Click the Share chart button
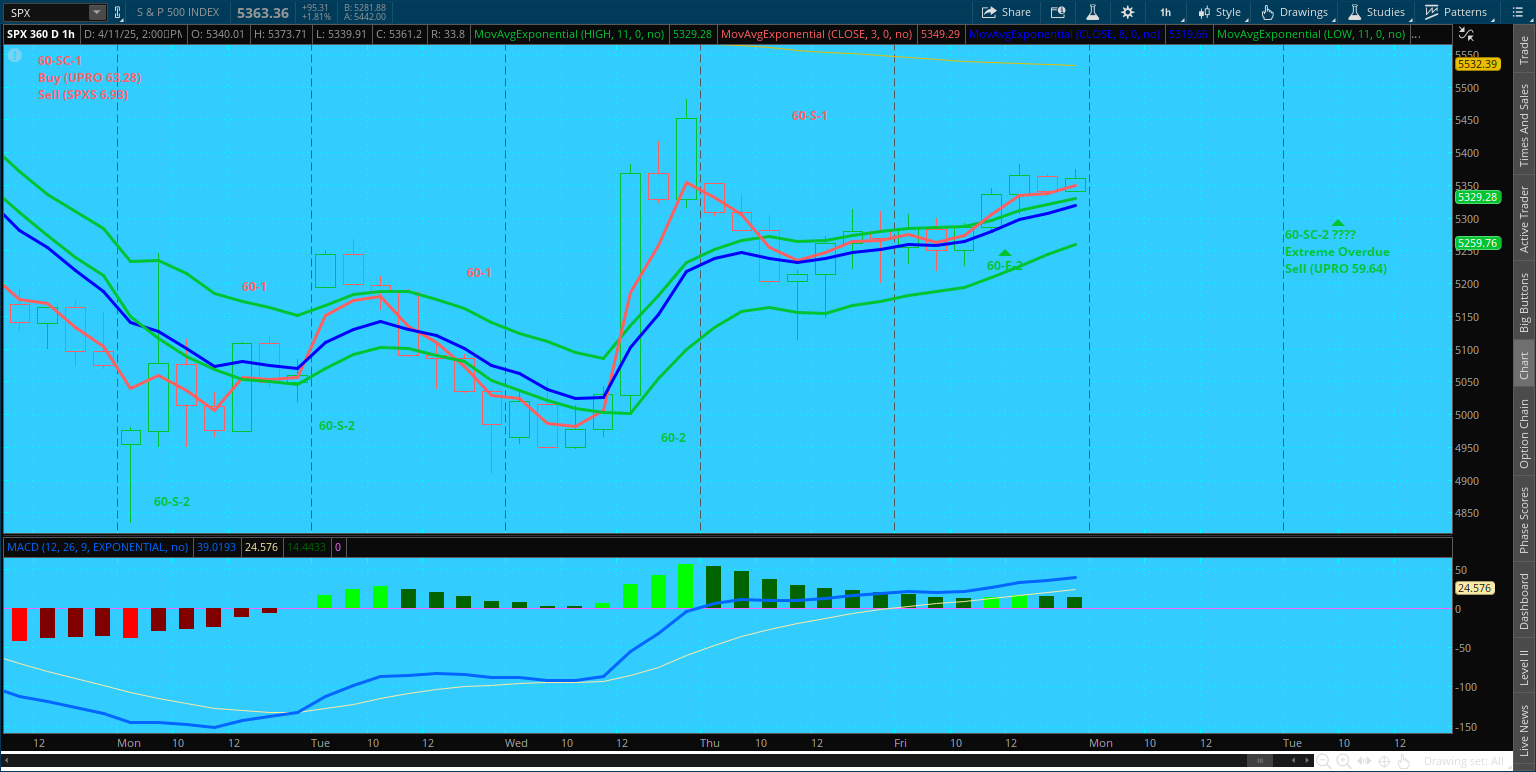 (x=1005, y=12)
